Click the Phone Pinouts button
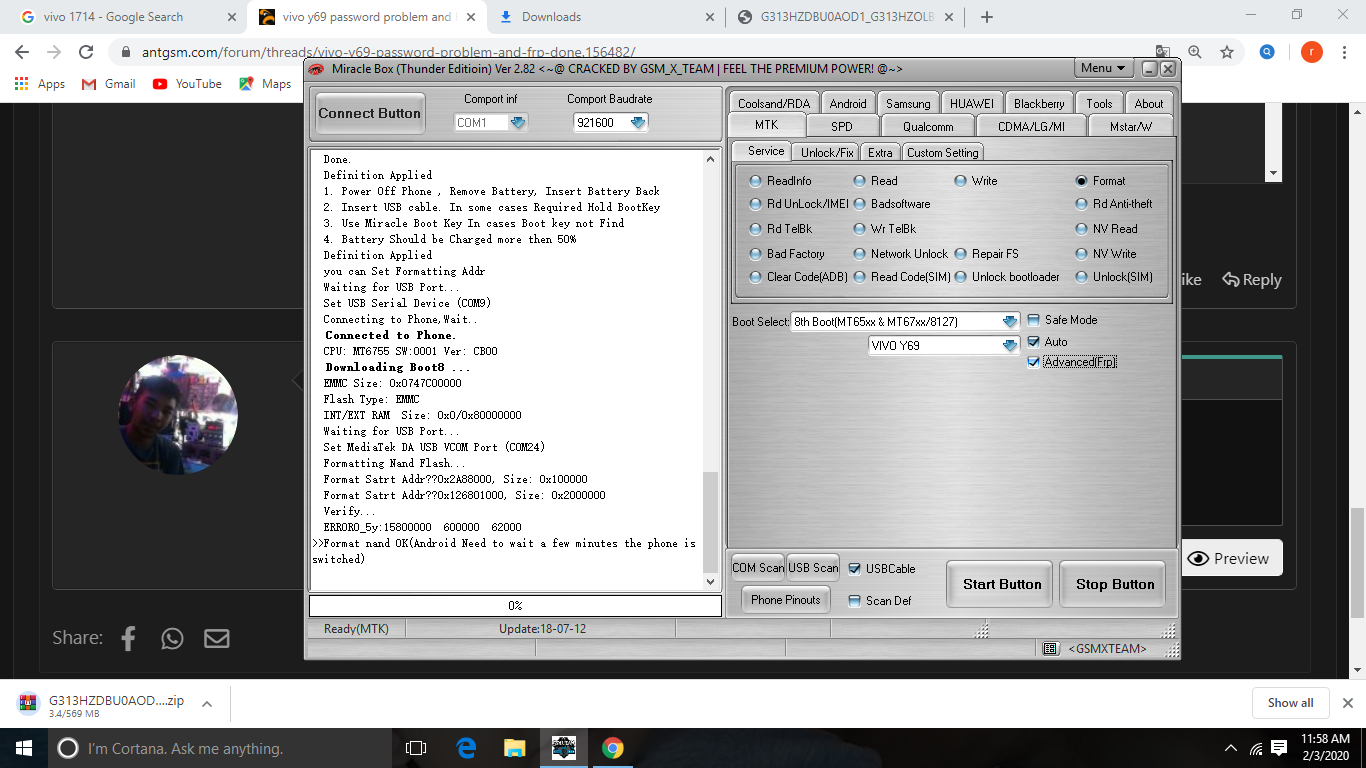This screenshot has height=768, width=1366. (x=786, y=600)
